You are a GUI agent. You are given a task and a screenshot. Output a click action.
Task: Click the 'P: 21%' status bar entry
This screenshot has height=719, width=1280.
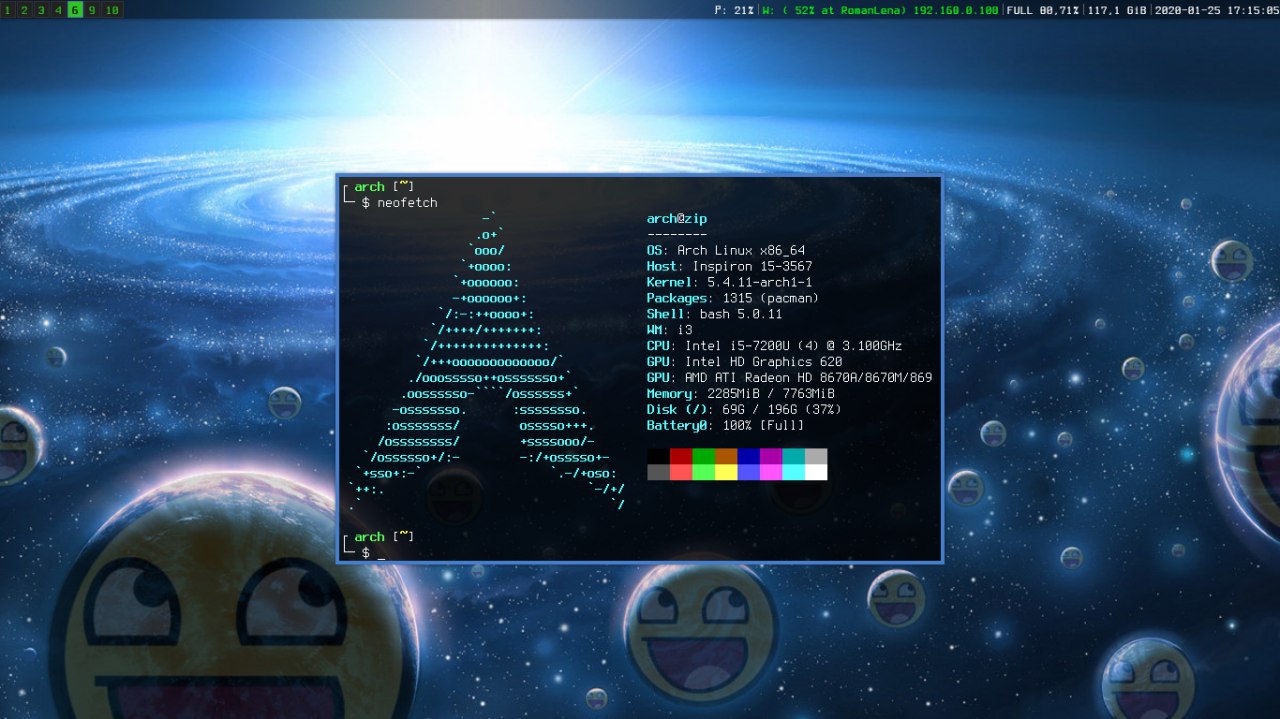click(734, 10)
